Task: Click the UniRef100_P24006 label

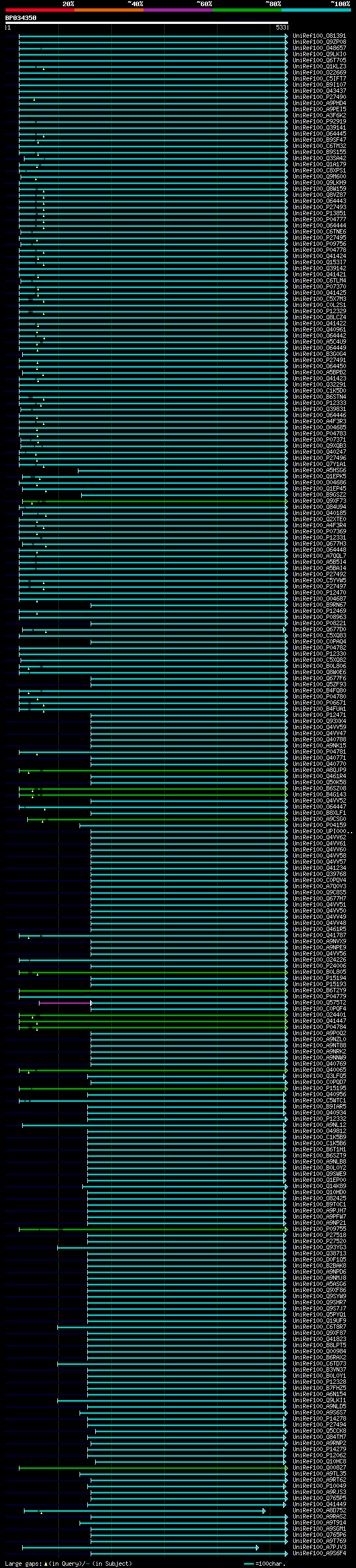Action: click(x=319, y=966)
